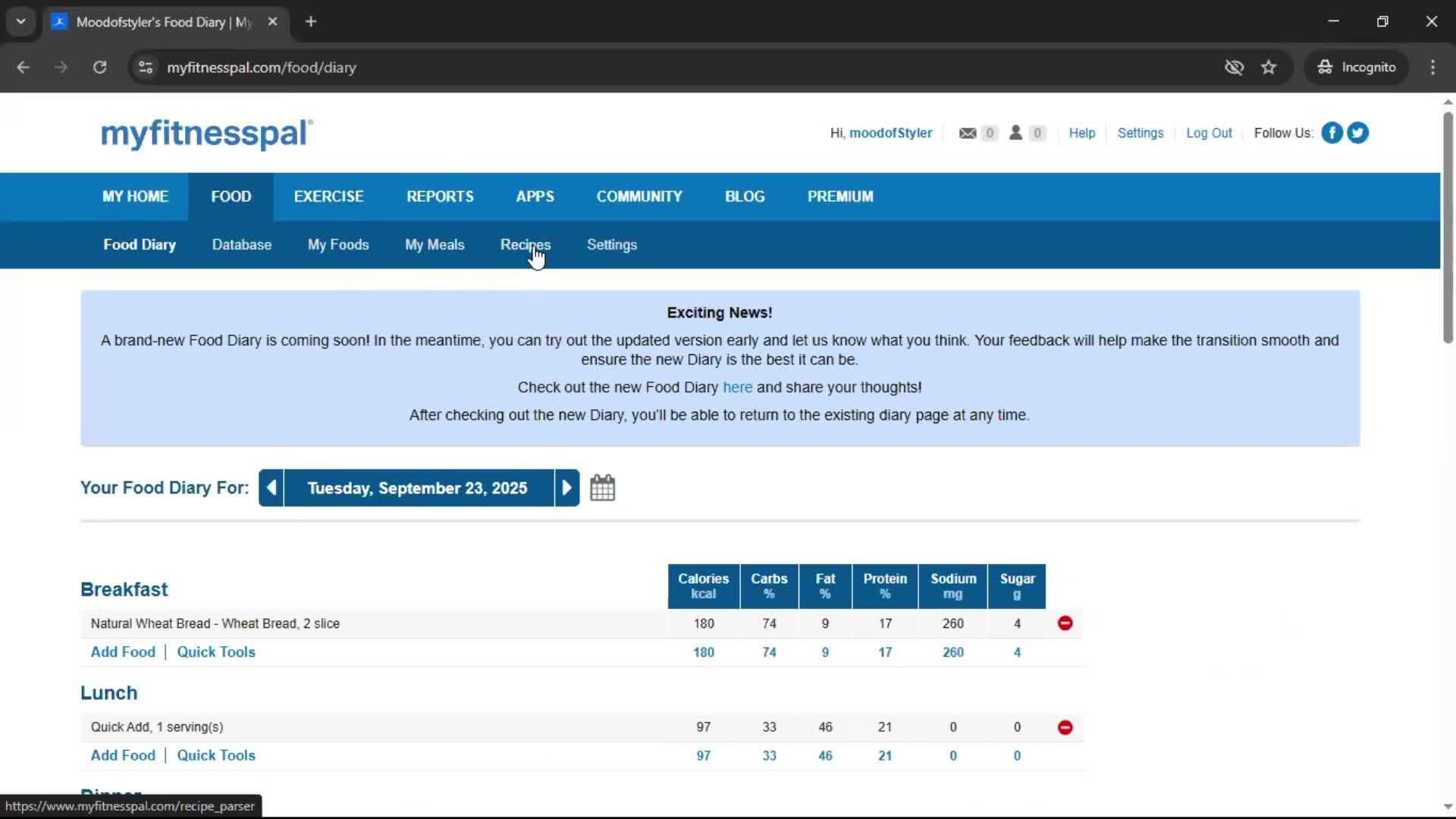
Task: Click the Incognito indicator
Action: tap(1357, 67)
